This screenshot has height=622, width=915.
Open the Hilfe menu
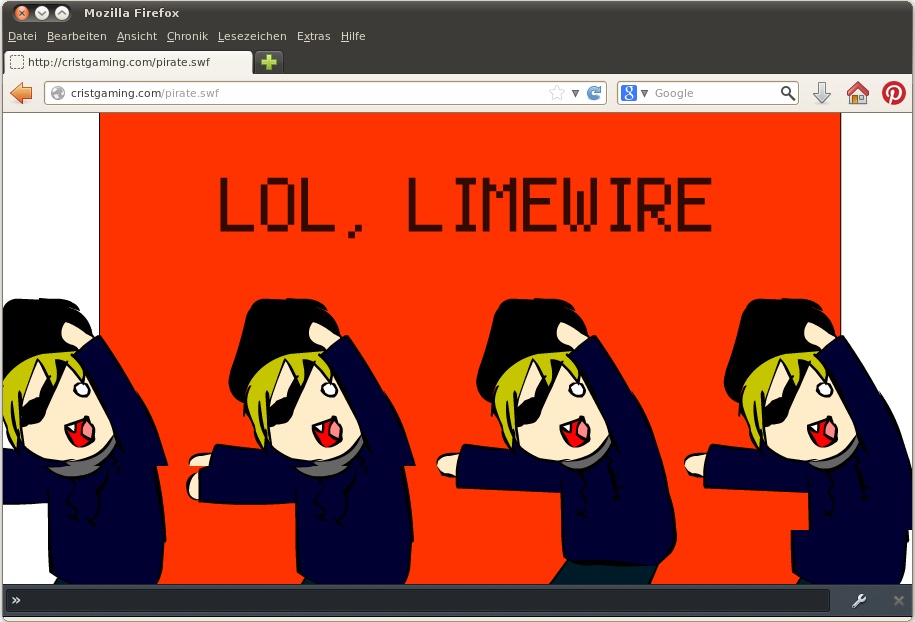[353, 36]
